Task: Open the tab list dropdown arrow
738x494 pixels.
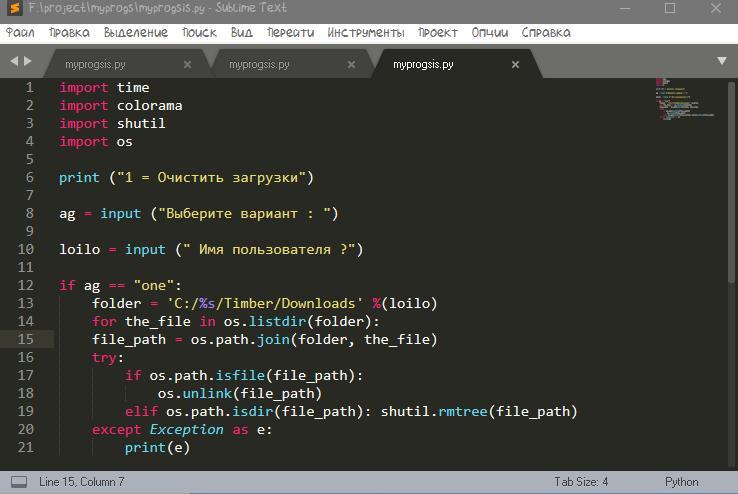Action: [722, 62]
